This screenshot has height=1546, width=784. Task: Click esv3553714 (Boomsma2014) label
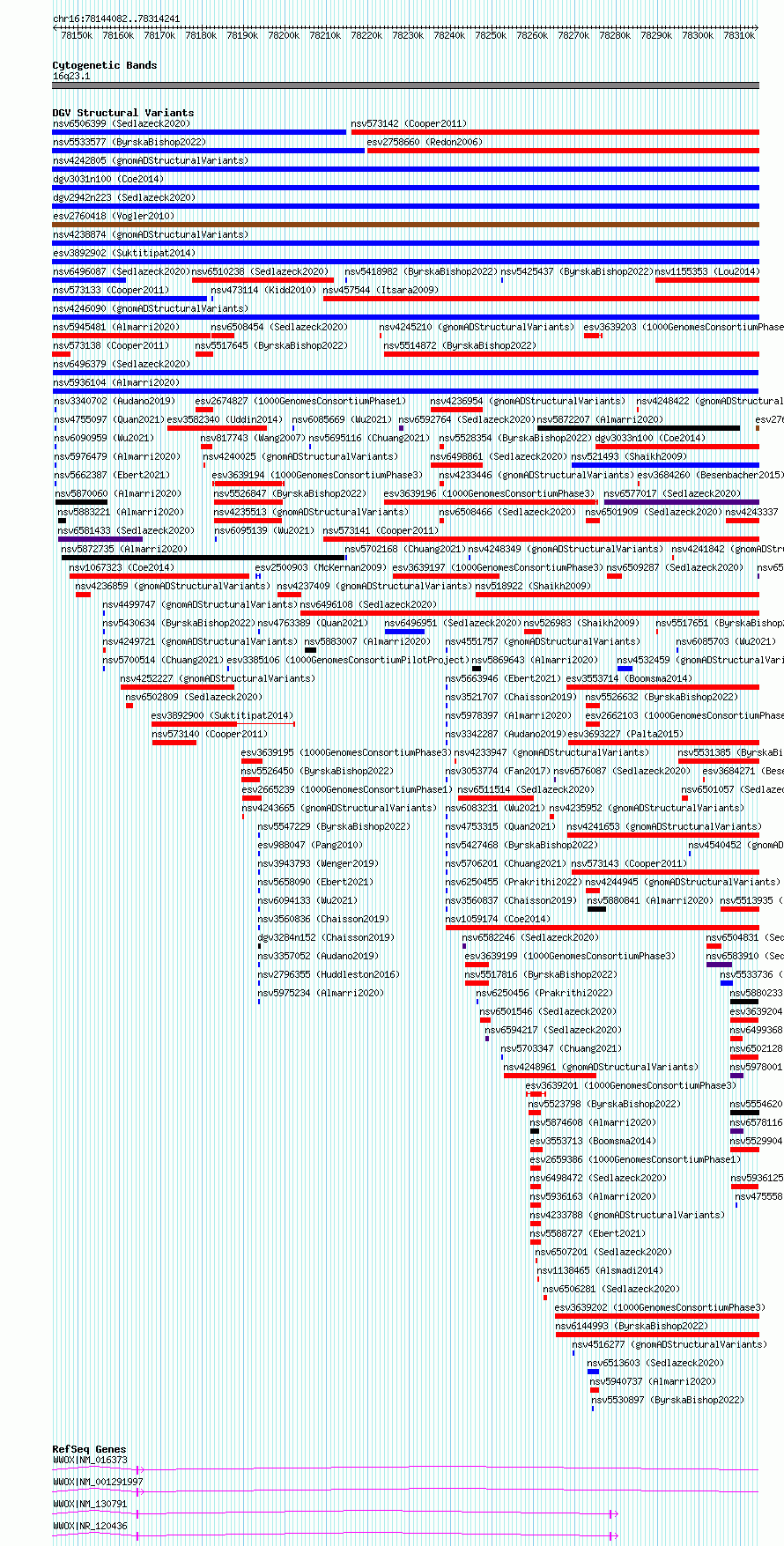[629, 678]
